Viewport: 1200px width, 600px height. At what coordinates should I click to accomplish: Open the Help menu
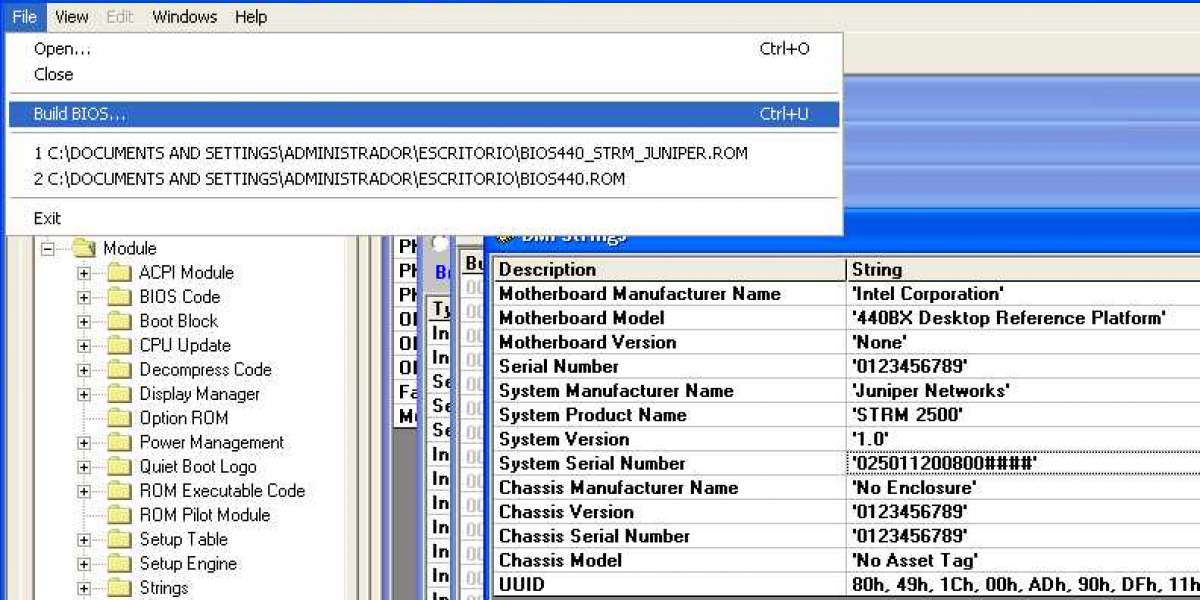click(x=251, y=16)
